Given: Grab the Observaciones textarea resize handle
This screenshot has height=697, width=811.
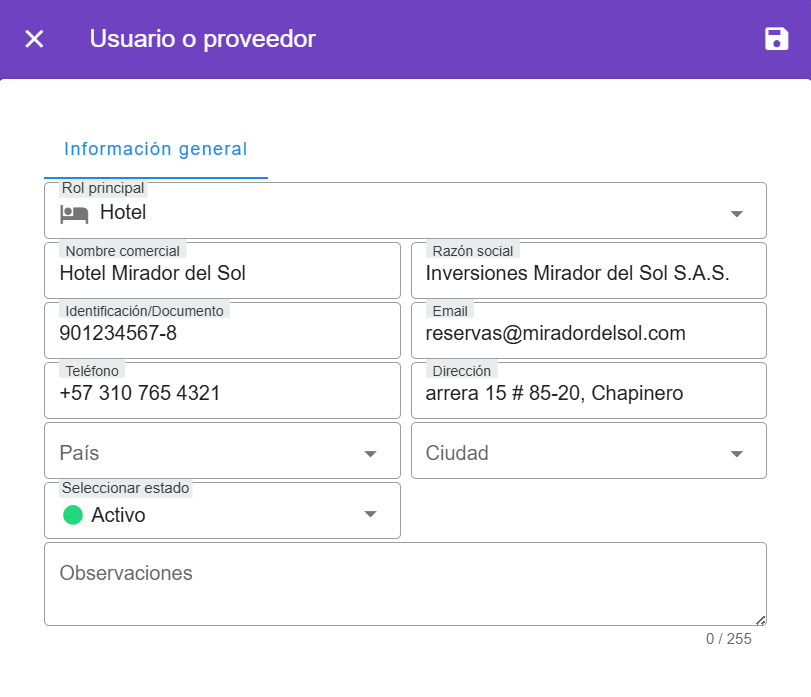Looking at the screenshot, I should click(761, 620).
